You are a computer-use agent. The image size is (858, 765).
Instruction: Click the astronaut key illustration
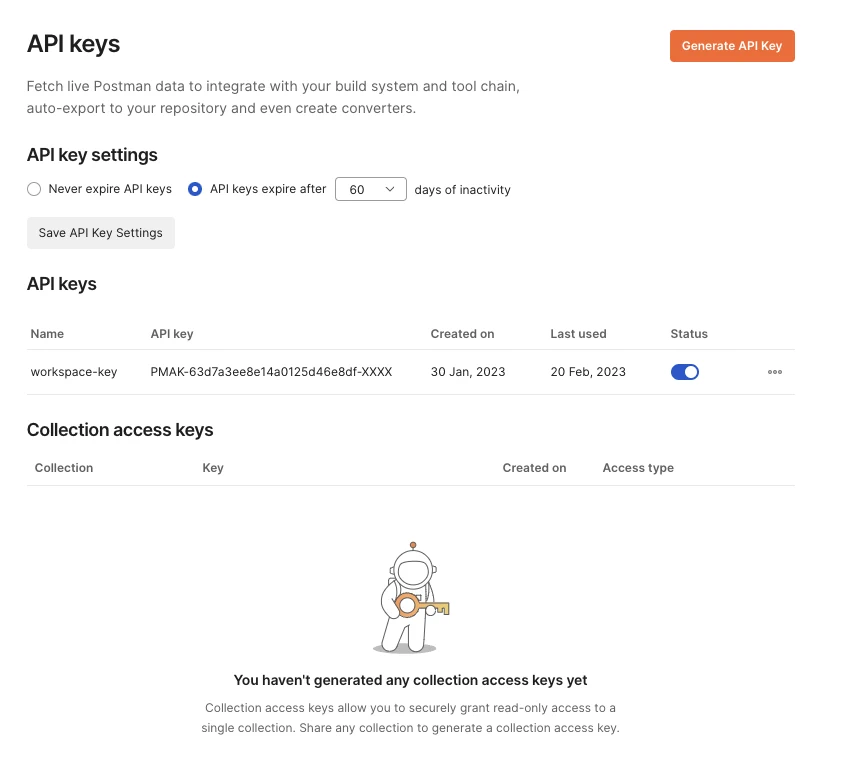[411, 598]
